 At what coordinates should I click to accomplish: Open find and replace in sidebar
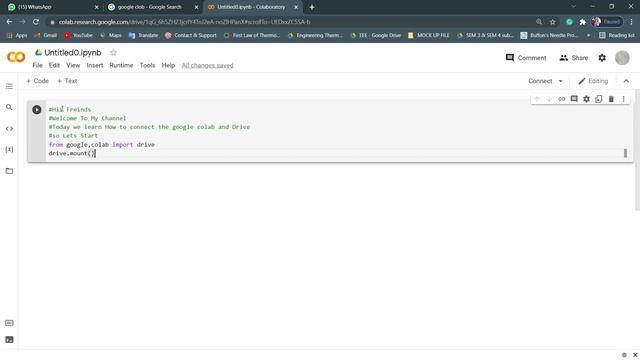pos(9,107)
